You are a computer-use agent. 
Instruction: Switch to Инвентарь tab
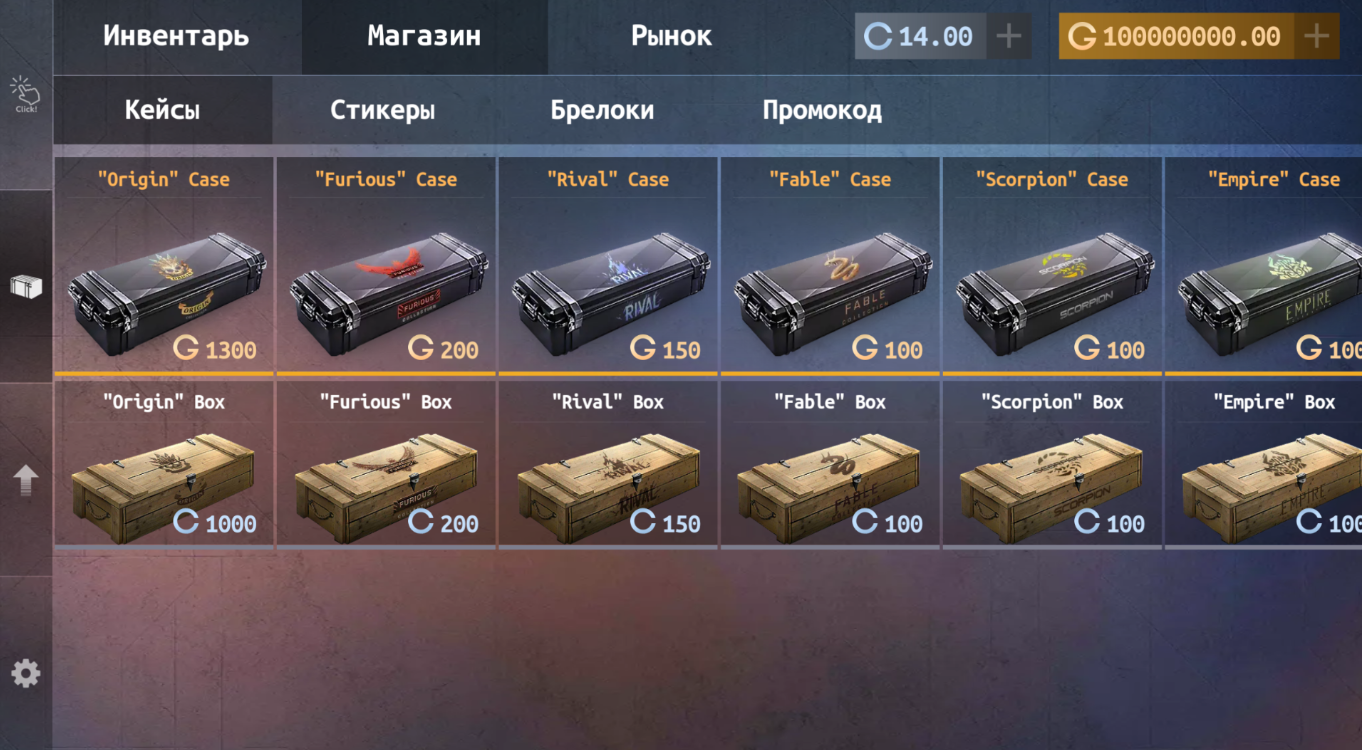click(x=177, y=37)
